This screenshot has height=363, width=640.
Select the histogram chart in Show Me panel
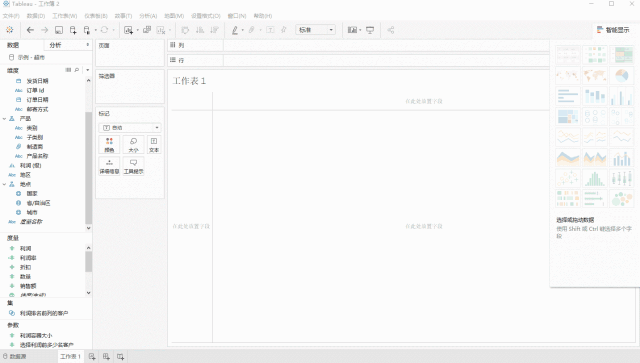click(x=595, y=178)
